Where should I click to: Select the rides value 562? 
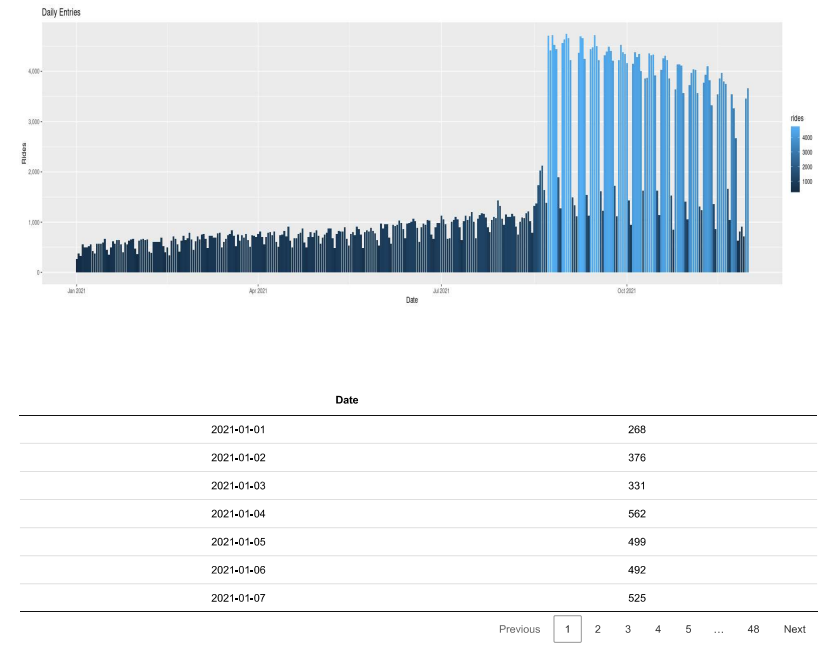tap(637, 514)
